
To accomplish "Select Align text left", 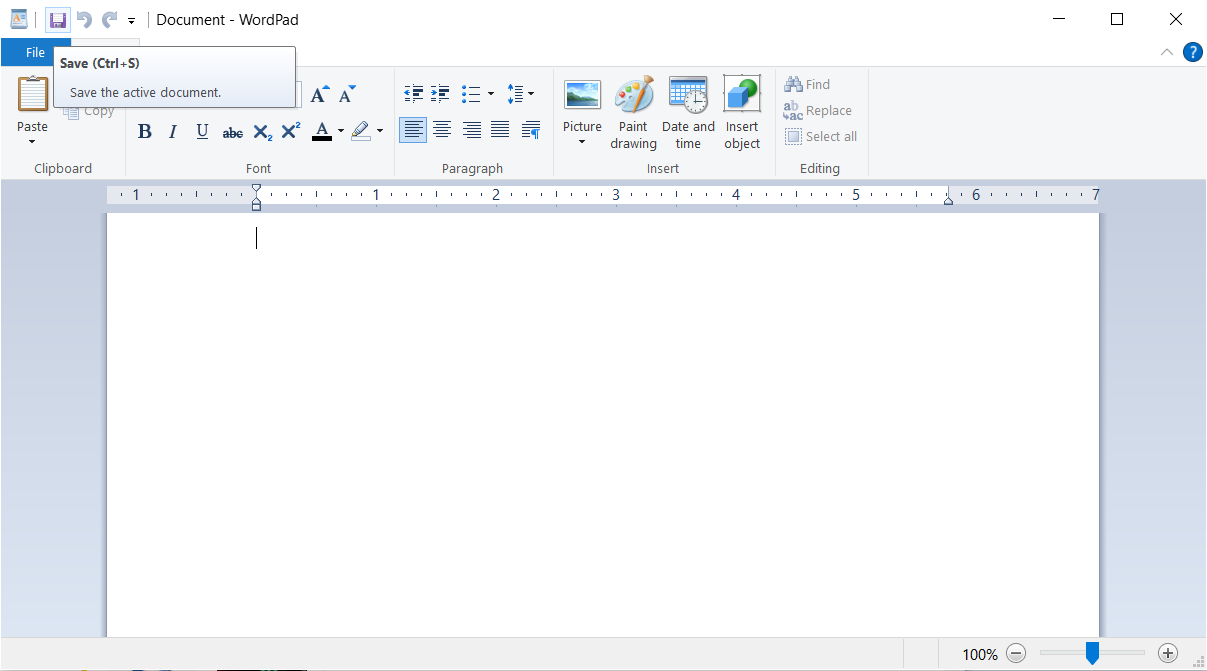I will tap(413, 130).
